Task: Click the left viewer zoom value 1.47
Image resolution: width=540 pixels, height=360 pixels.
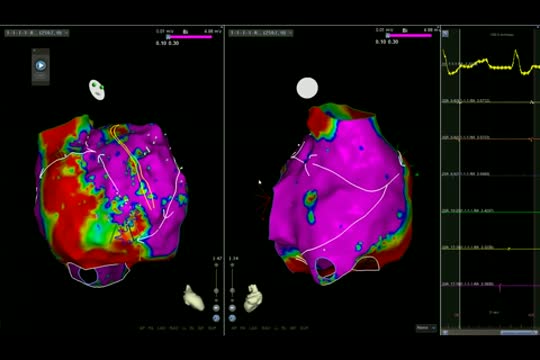Action: tap(217, 258)
